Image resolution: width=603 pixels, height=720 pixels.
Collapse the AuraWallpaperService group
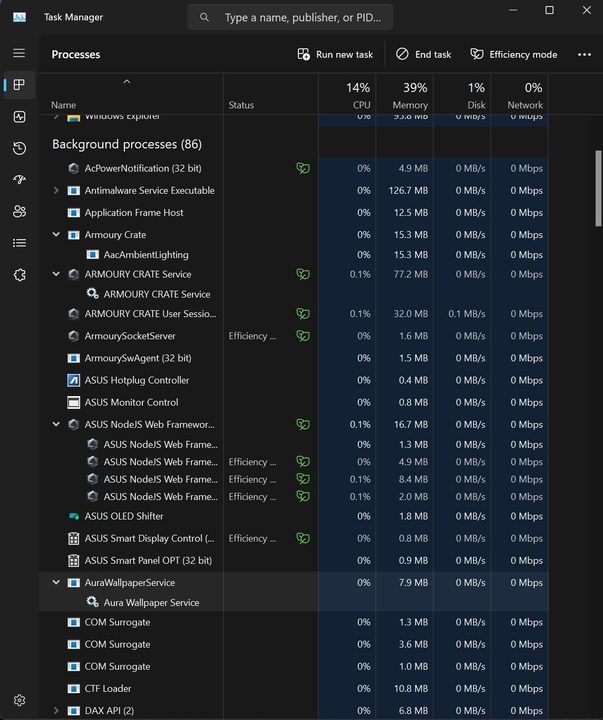click(x=56, y=582)
